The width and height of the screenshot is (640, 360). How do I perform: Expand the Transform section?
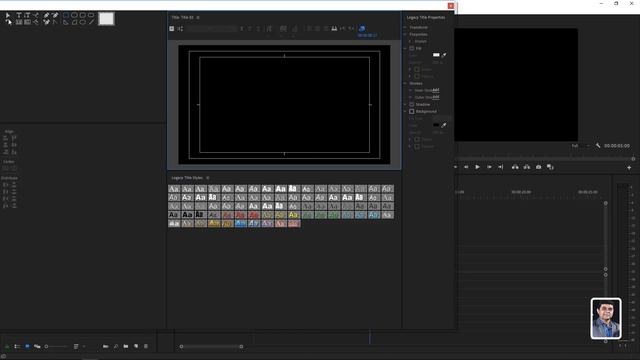click(x=405, y=27)
